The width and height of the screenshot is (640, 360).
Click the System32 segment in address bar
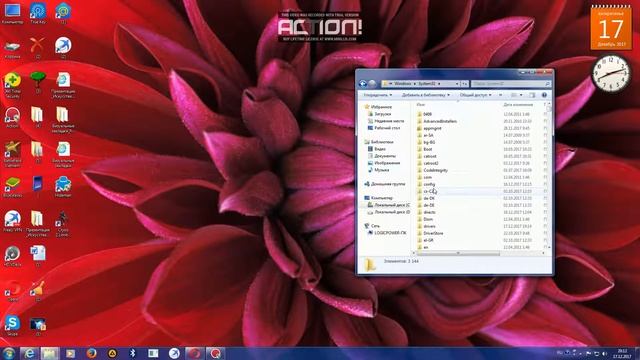(427, 84)
